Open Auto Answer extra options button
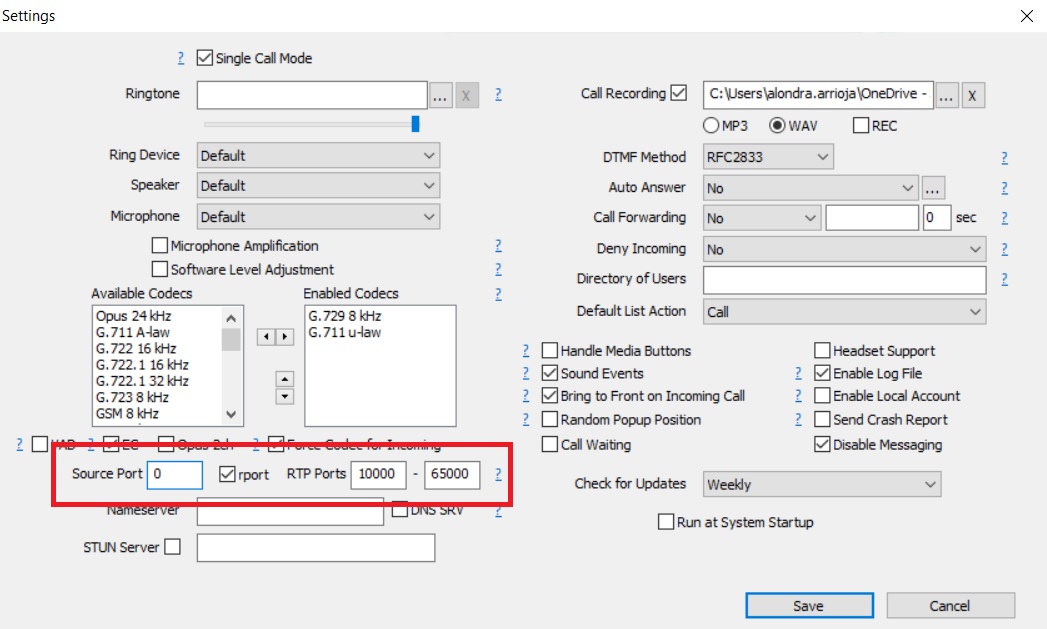Screen dimensions: 1047x629 (x=933, y=188)
